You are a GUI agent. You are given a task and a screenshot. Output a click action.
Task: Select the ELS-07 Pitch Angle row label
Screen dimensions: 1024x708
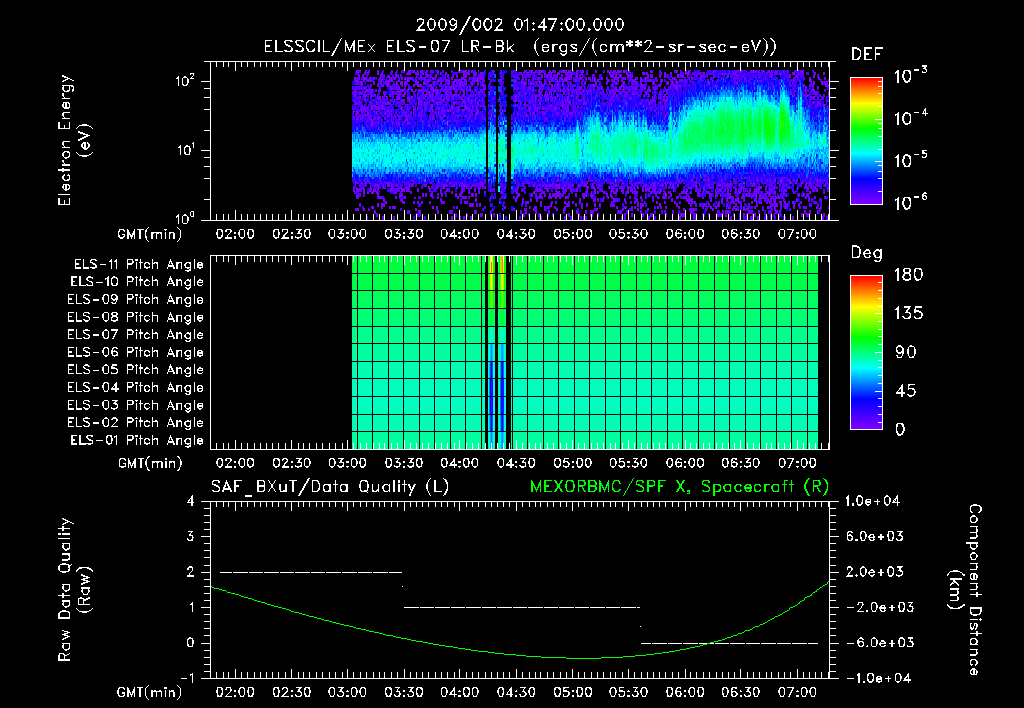136,335
